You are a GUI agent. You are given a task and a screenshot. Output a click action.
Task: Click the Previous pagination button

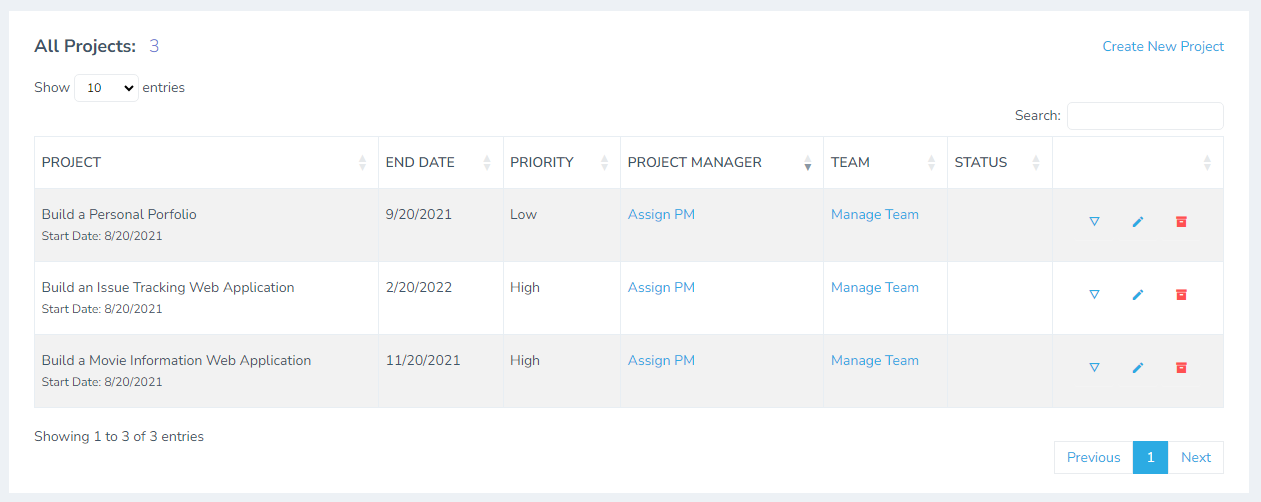[x=1093, y=457]
